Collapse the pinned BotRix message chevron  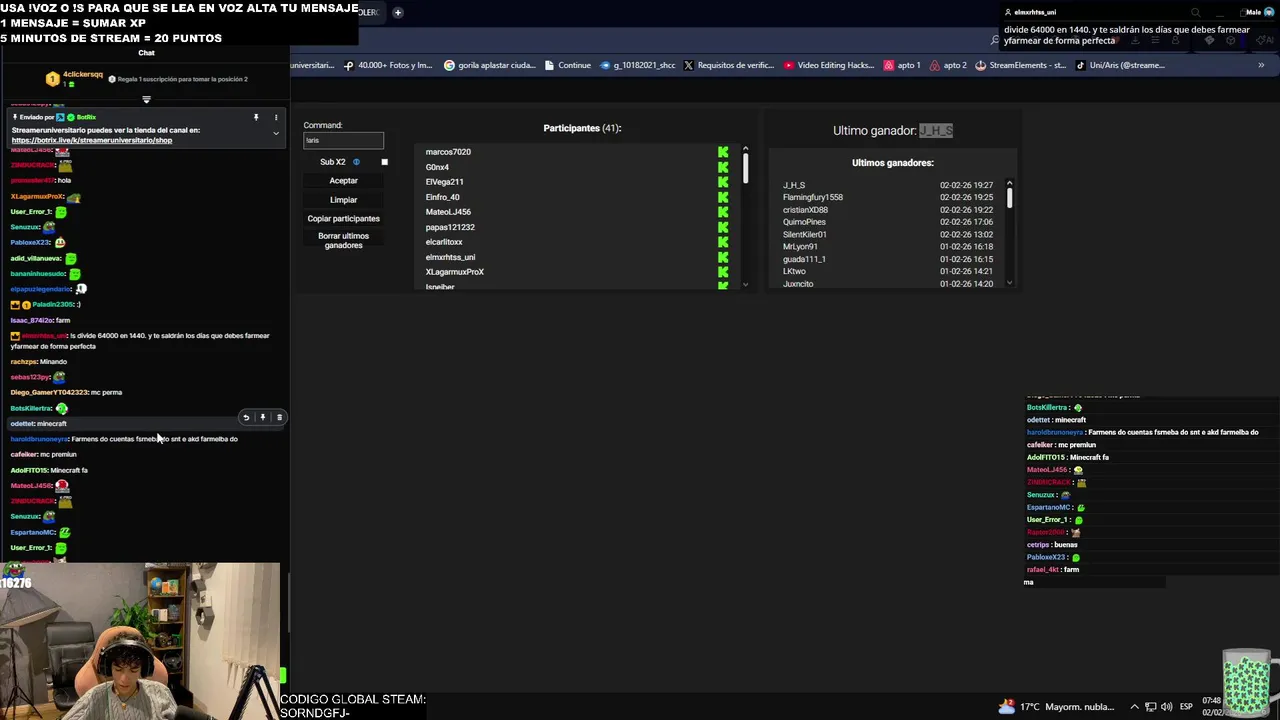pyautogui.click(x=276, y=133)
